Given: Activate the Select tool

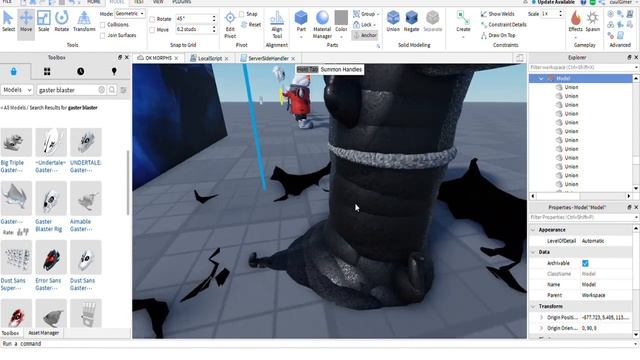Looking at the screenshot, I should click(x=8, y=22).
